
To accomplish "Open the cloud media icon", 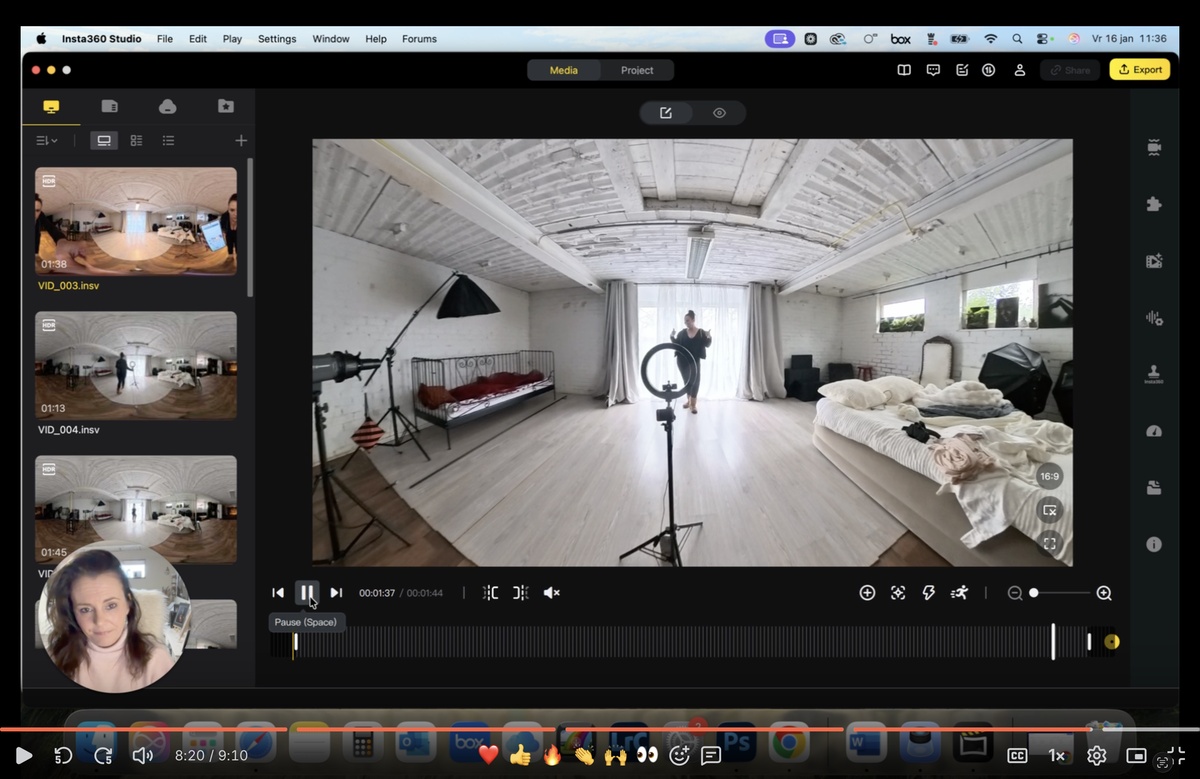I will coord(168,106).
